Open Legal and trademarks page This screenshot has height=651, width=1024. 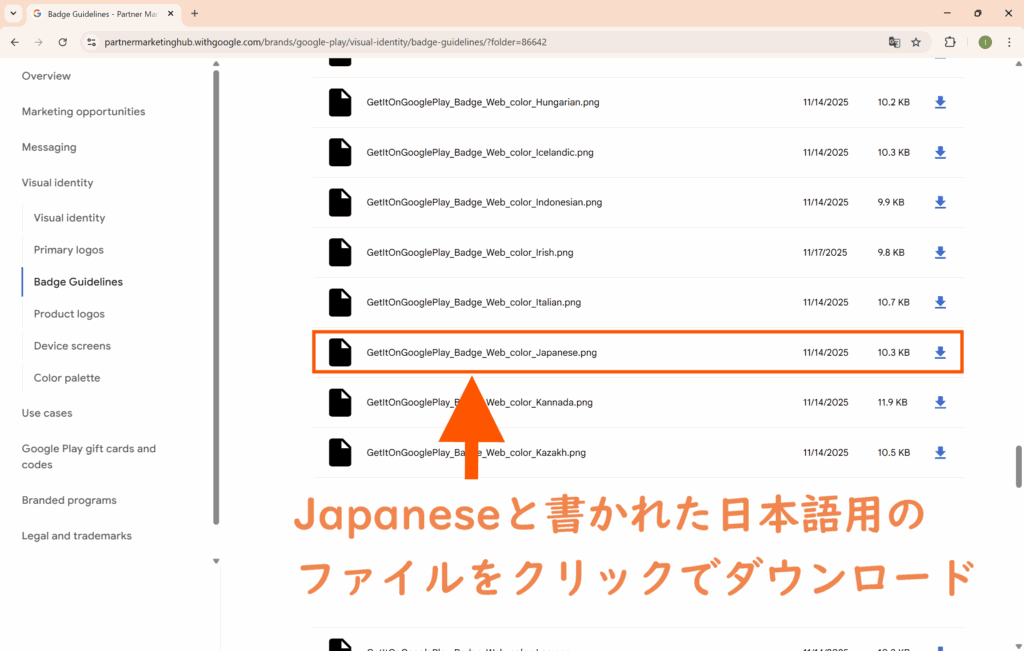tap(77, 536)
